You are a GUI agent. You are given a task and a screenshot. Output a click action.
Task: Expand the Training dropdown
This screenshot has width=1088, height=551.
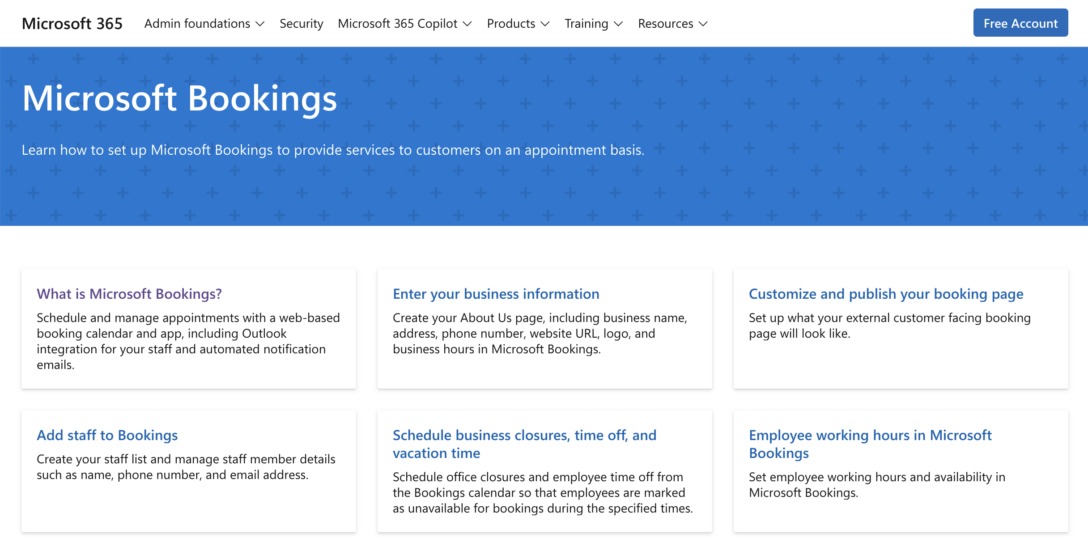593,24
